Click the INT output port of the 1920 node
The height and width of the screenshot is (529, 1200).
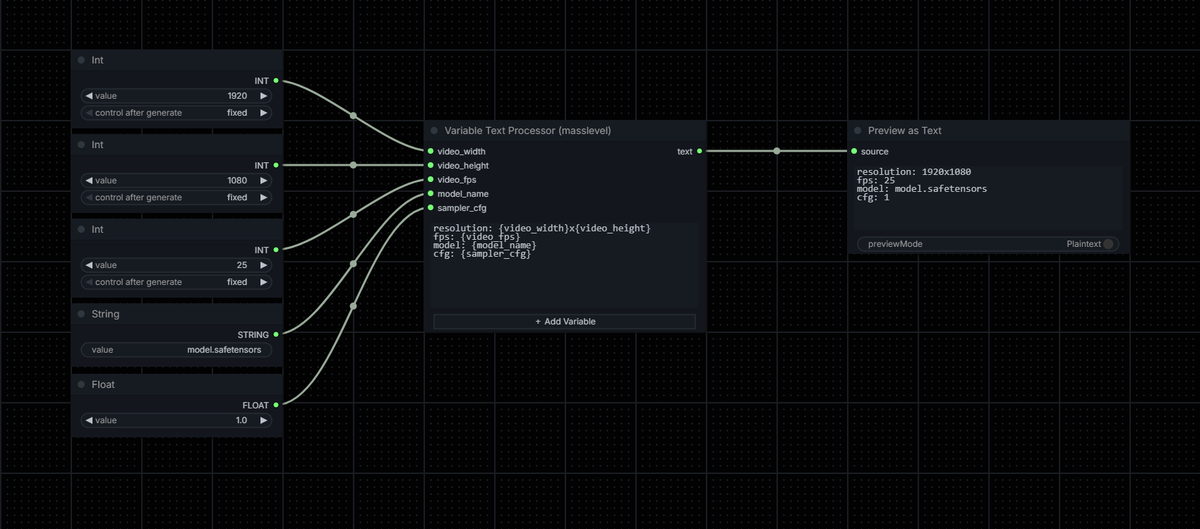point(275,80)
